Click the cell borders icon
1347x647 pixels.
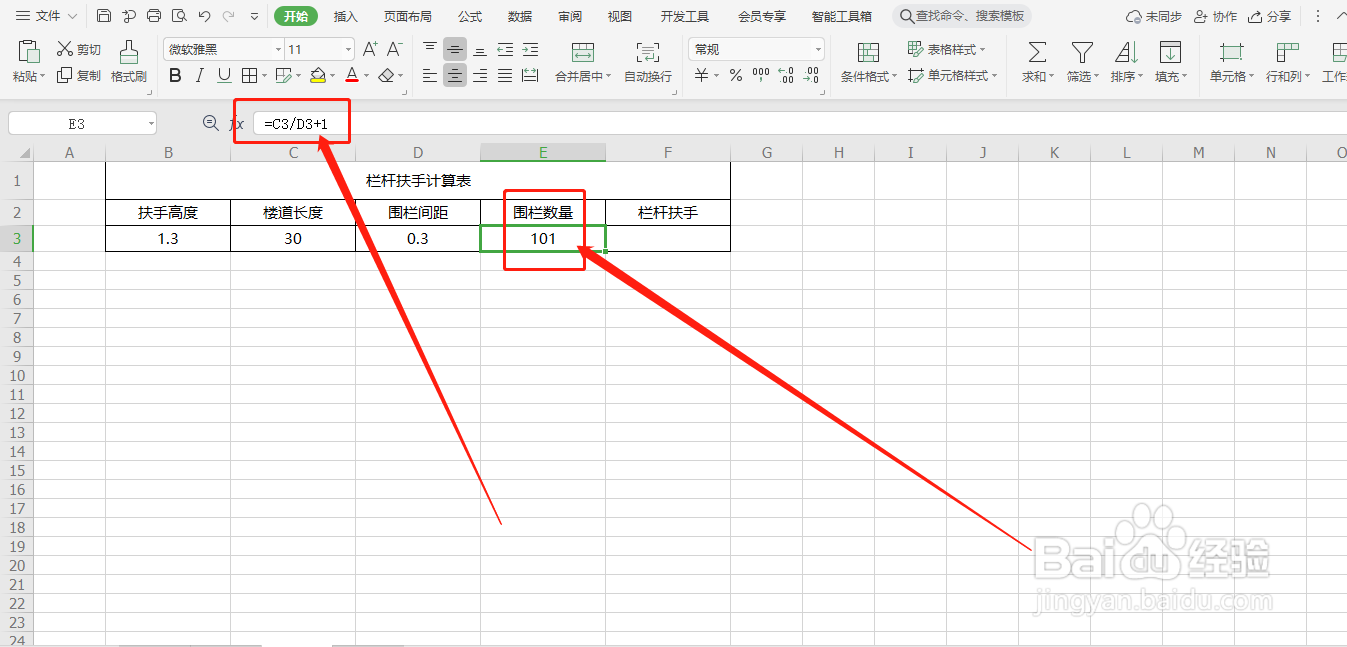(249, 75)
